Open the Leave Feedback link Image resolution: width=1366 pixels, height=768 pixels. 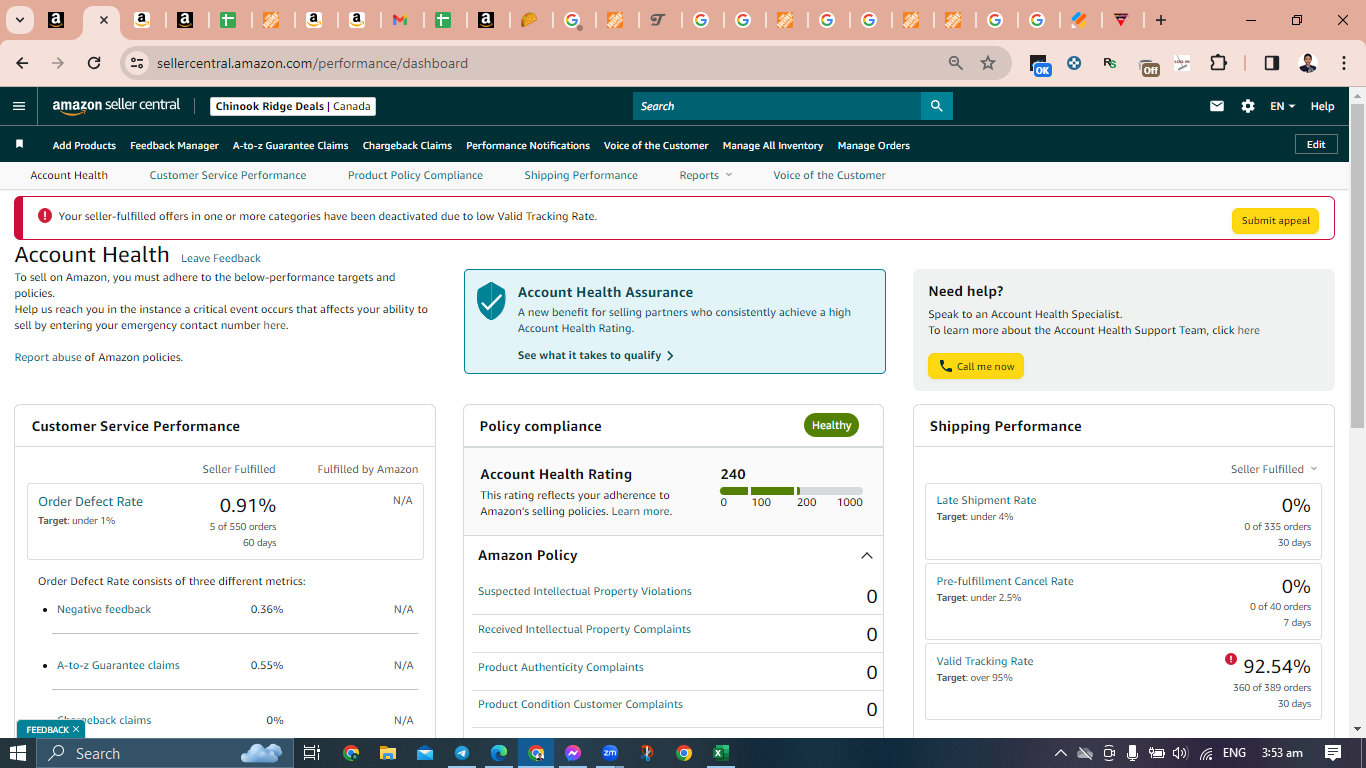[x=221, y=258]
